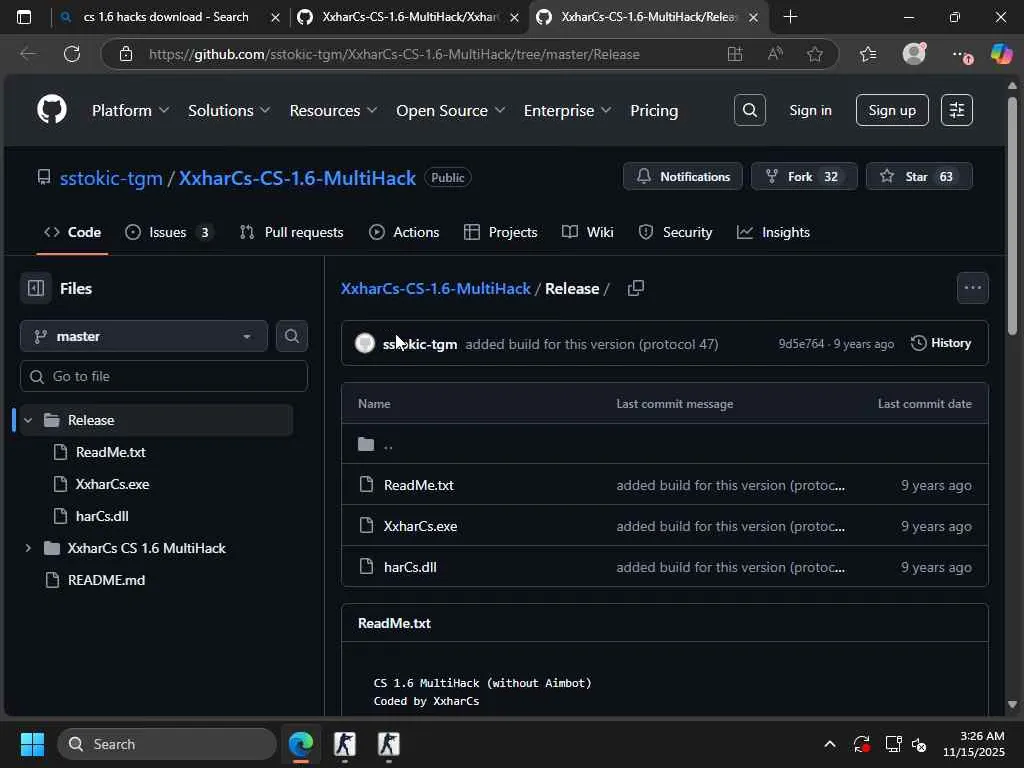Image resolution: width=1024 pixels, height=768 pixels.
Task: Open the Pull requests tab
Action: click(291, 232)
